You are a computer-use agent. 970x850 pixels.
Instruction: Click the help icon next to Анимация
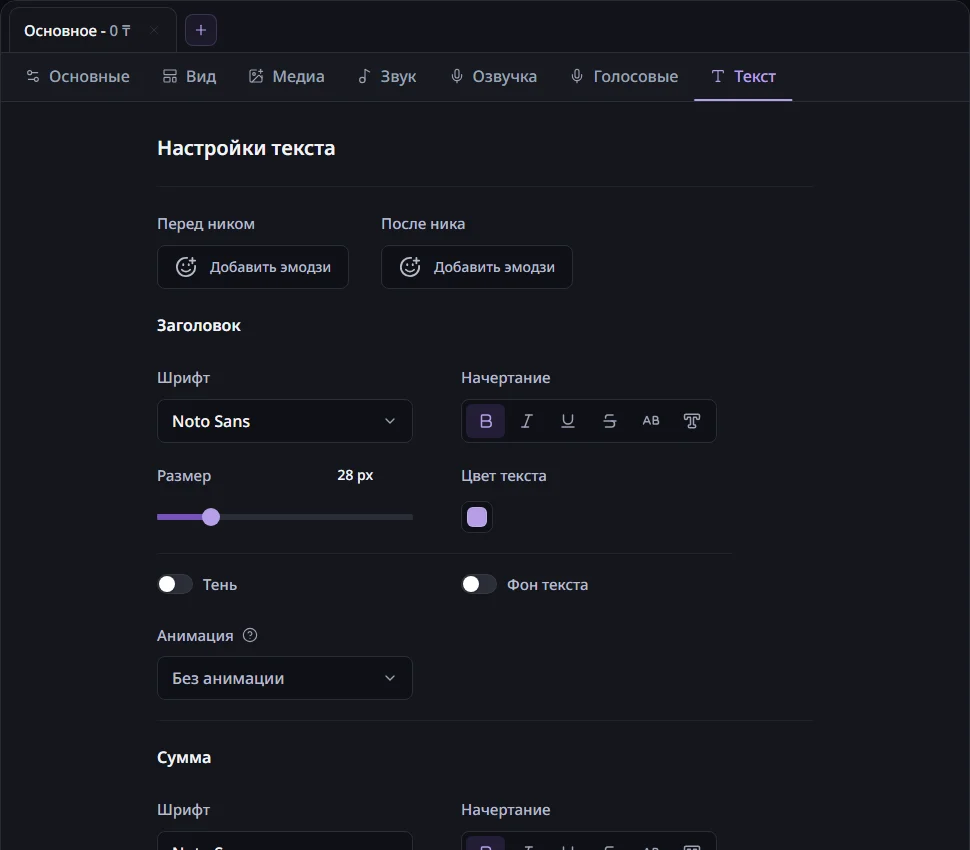(250, 635)
